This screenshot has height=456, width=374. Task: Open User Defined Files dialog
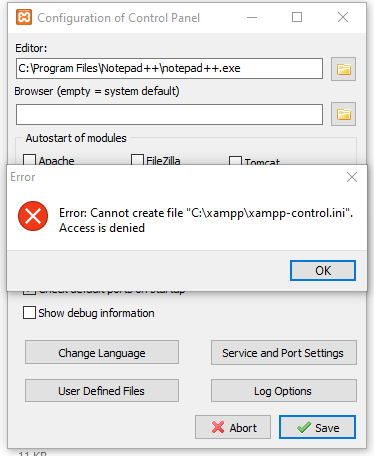(x=102, y=390)
